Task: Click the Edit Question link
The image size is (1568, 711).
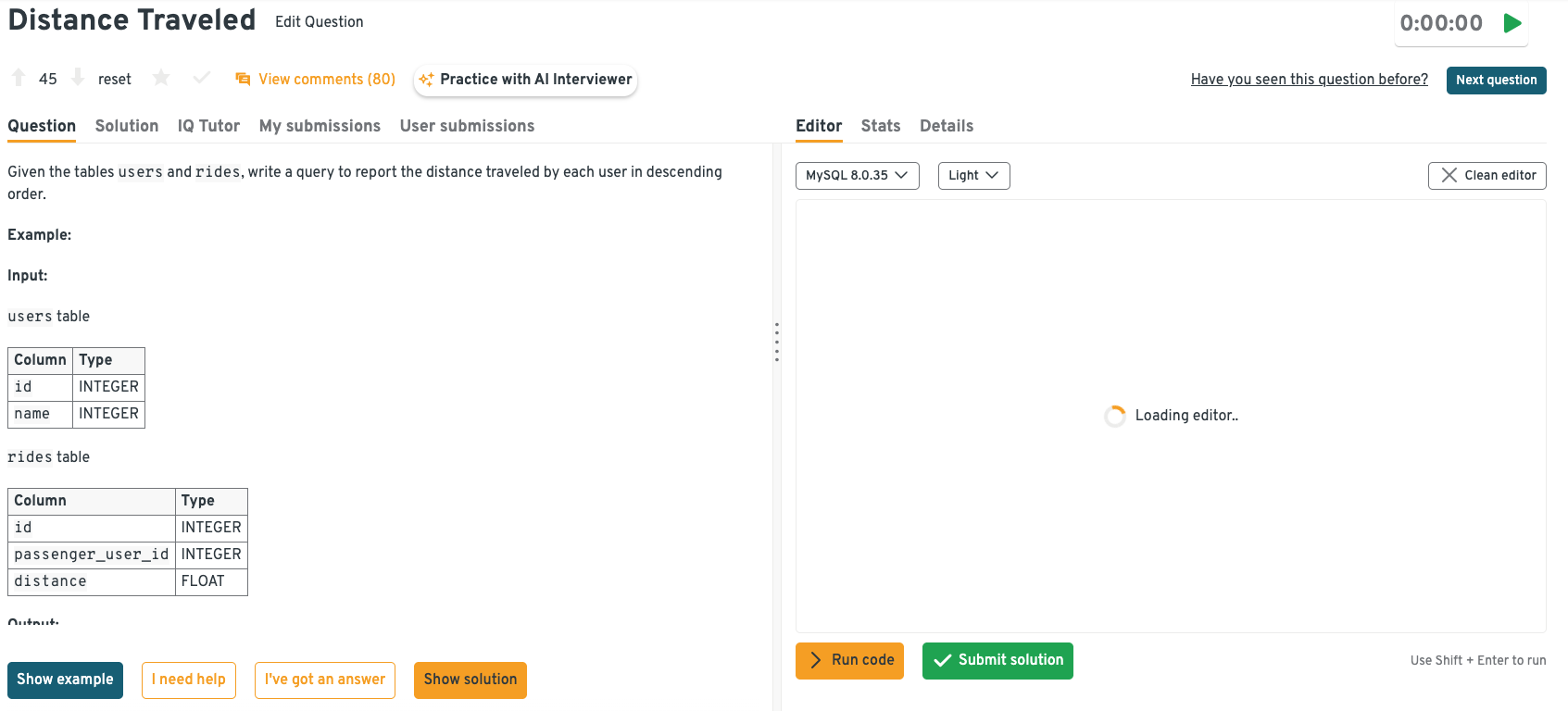Action: [x=319, y=22]
